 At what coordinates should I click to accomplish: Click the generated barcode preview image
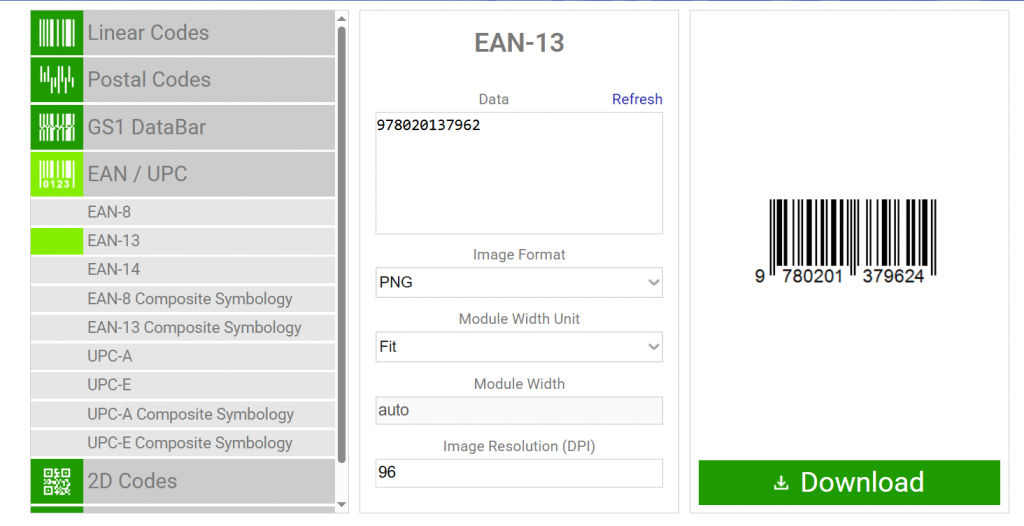tap(848, 240)
